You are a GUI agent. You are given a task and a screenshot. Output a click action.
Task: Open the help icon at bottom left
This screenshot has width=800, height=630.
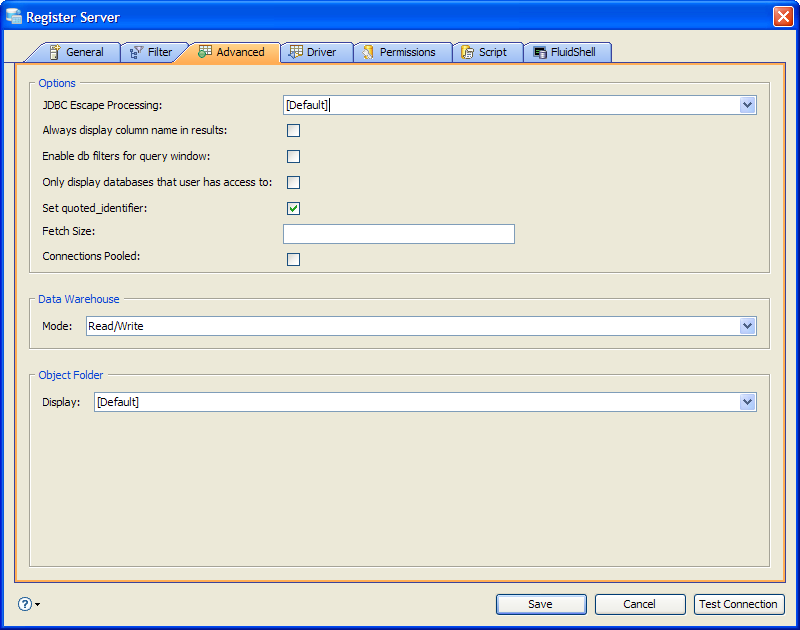[x=25, y=604]
